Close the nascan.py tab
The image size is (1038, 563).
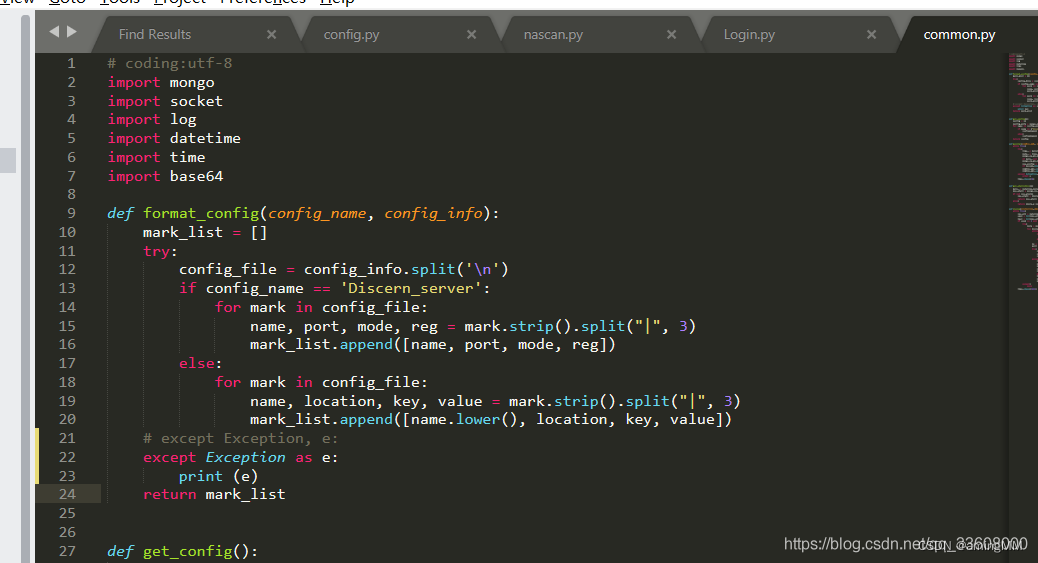tap(671, 34)
